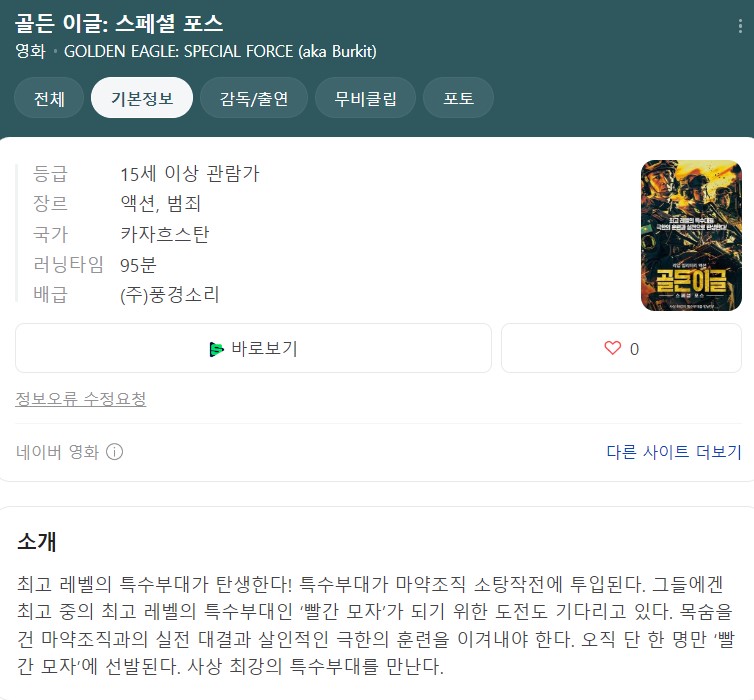
Task: Click the English title GOLDEN EAGLE: SPECIAL FORCE
Action: (x=220, y=51)
